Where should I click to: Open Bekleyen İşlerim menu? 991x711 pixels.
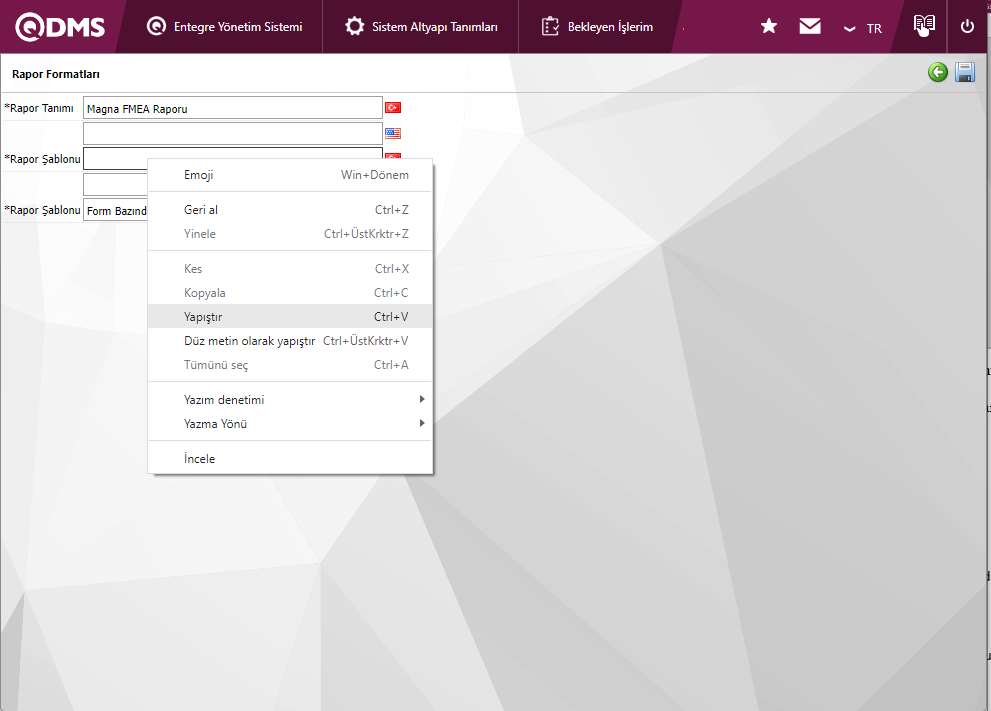(597, 27)
